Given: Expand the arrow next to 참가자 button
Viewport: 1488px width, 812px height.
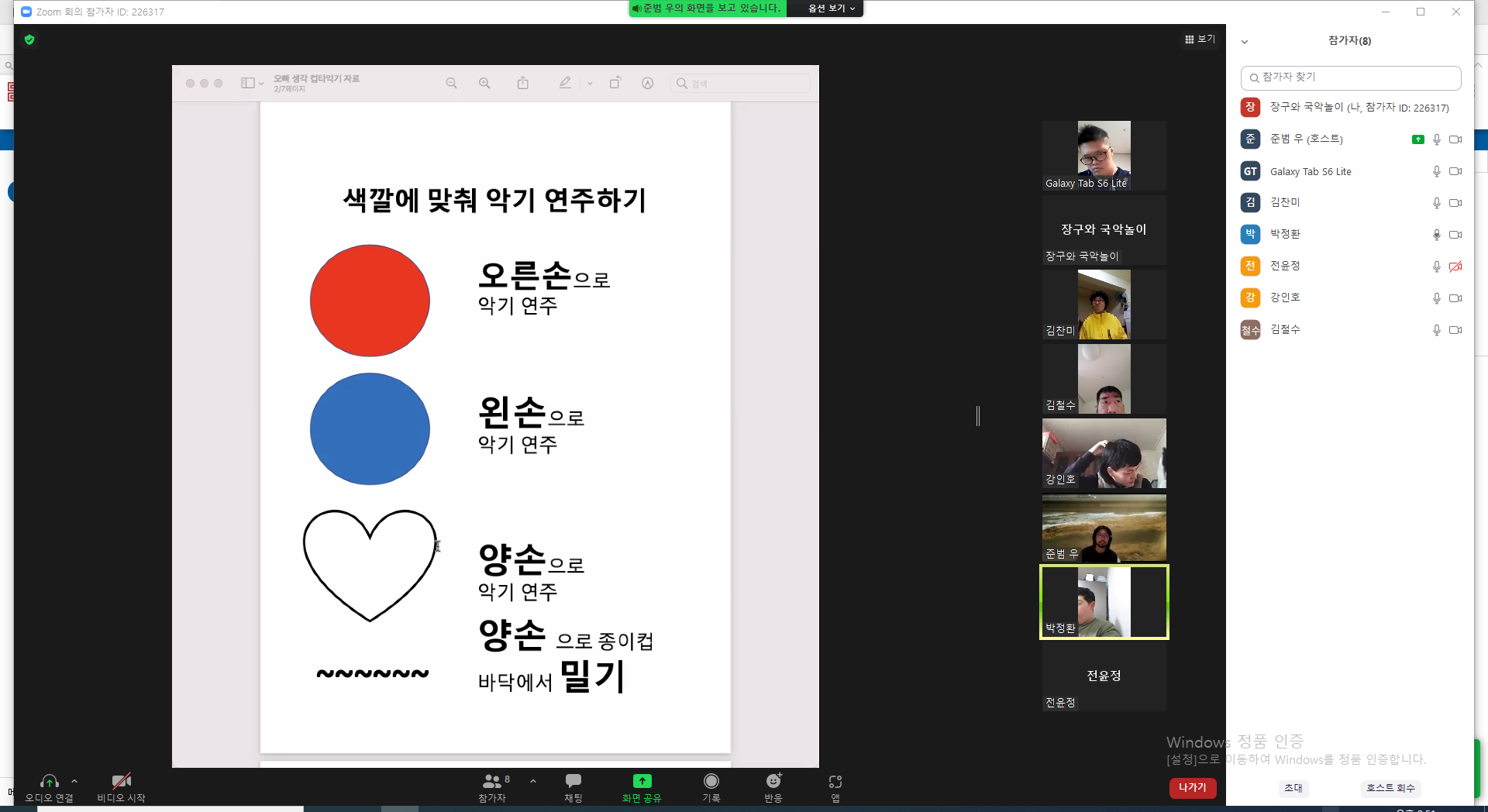Looking at the screenshot, I should point(533,781).
